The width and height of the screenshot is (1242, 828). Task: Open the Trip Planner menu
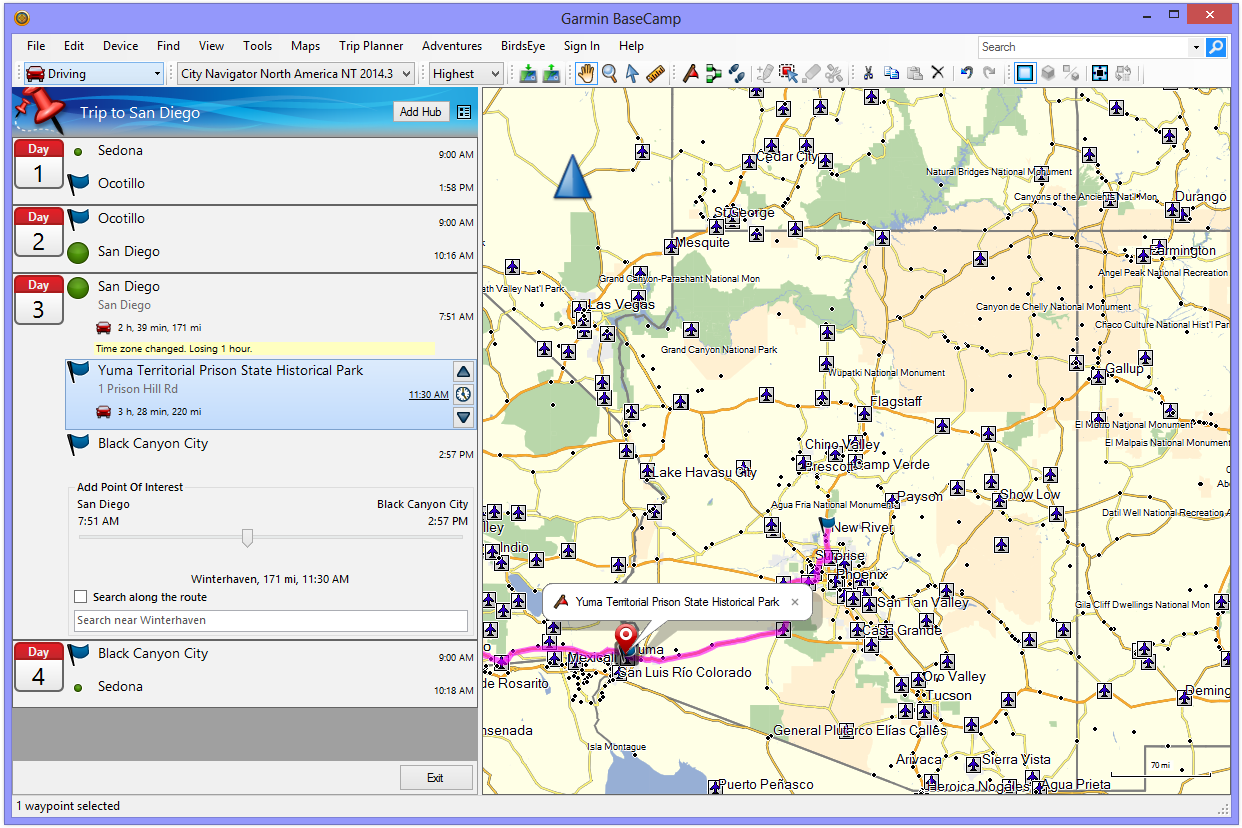[x=371, y=46]
